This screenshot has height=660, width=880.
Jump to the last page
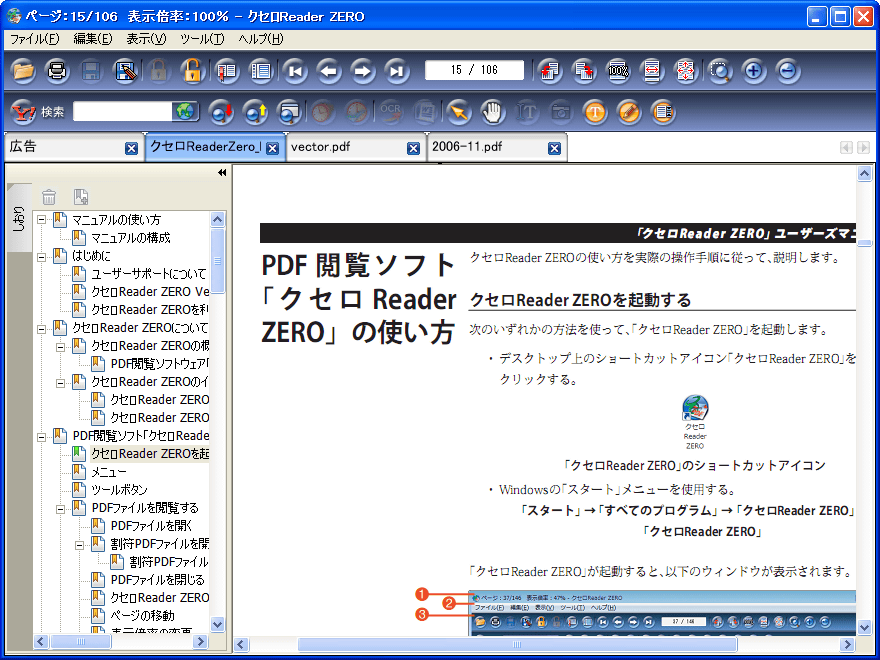pos(397,71)
